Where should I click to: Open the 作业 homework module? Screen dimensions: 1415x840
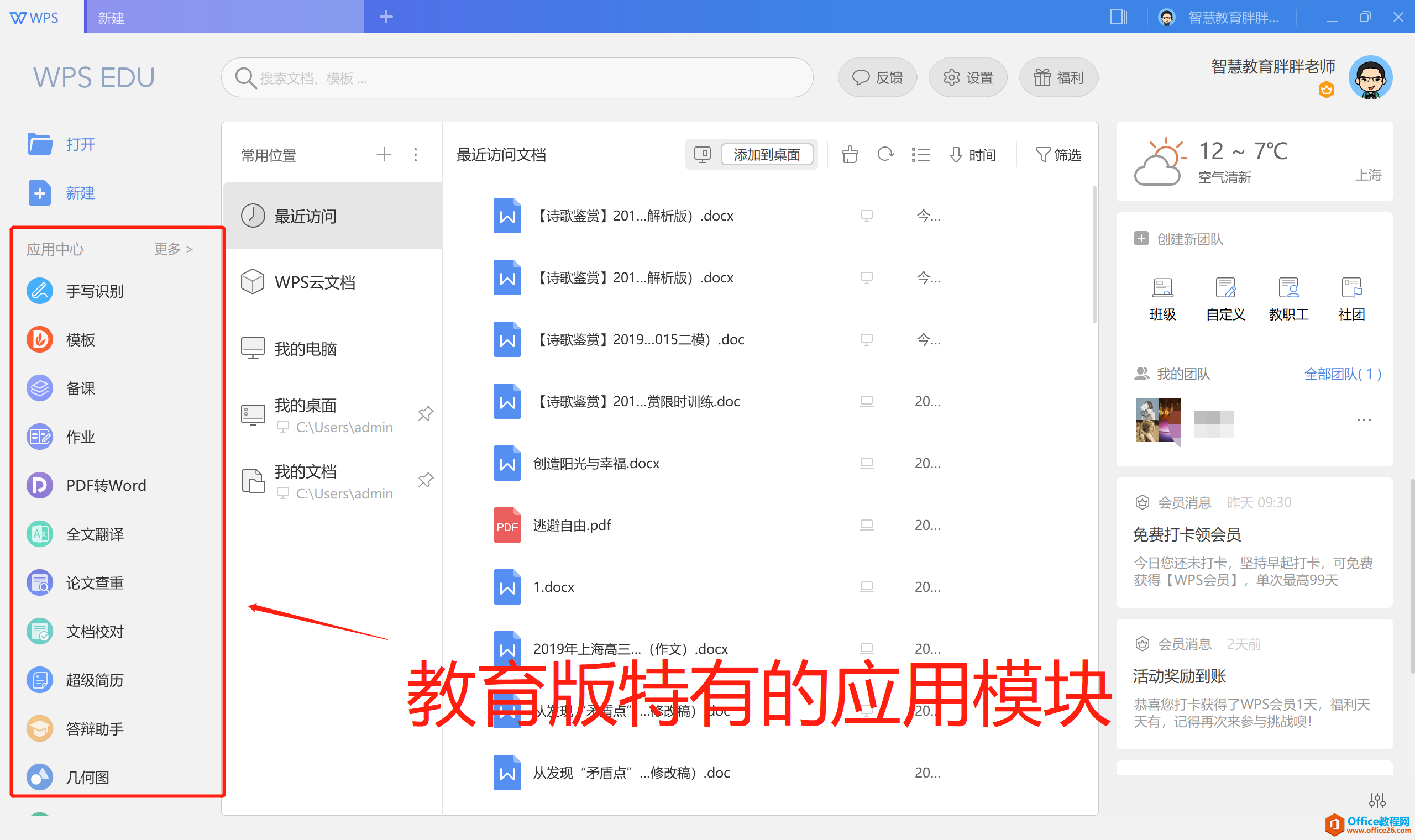(61, 437)
